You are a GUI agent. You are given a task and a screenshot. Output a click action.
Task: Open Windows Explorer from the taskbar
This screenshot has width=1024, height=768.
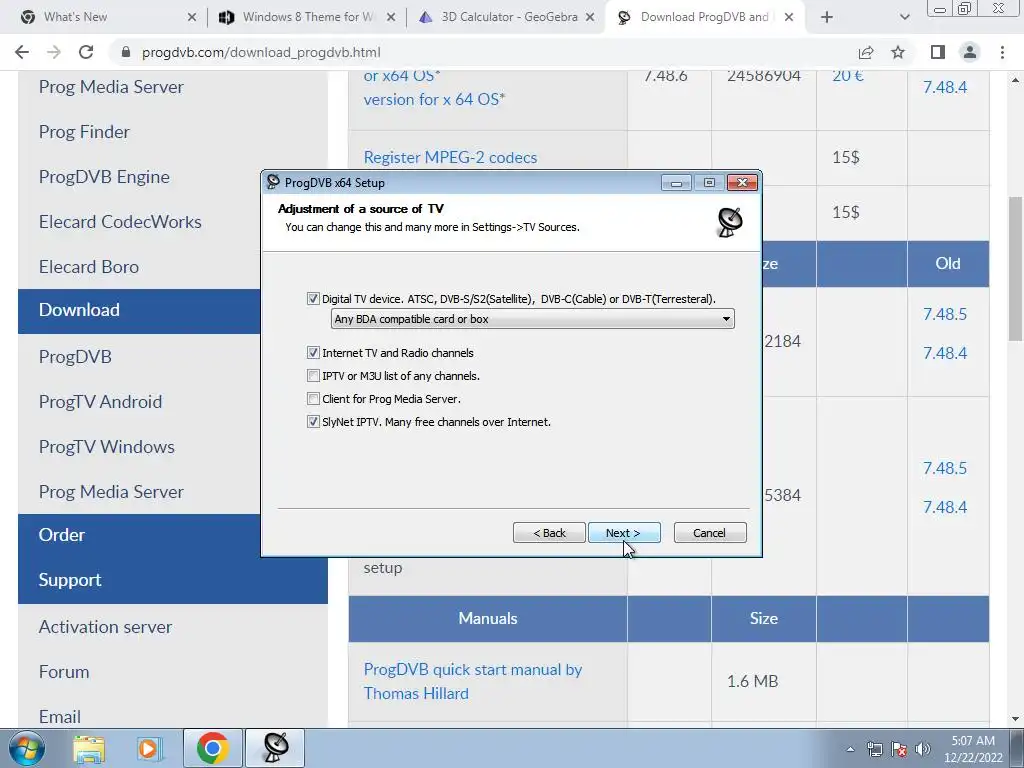click(89, 748)
